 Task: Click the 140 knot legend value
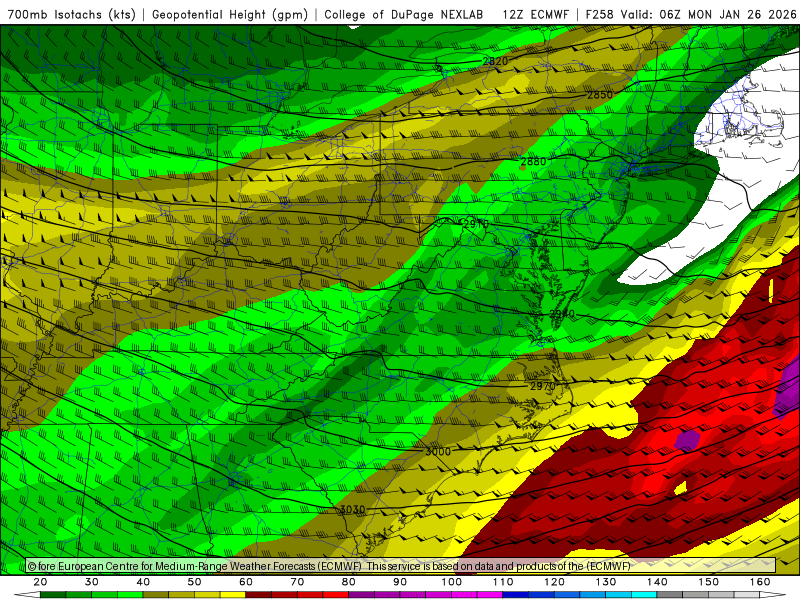click(657, 582)
